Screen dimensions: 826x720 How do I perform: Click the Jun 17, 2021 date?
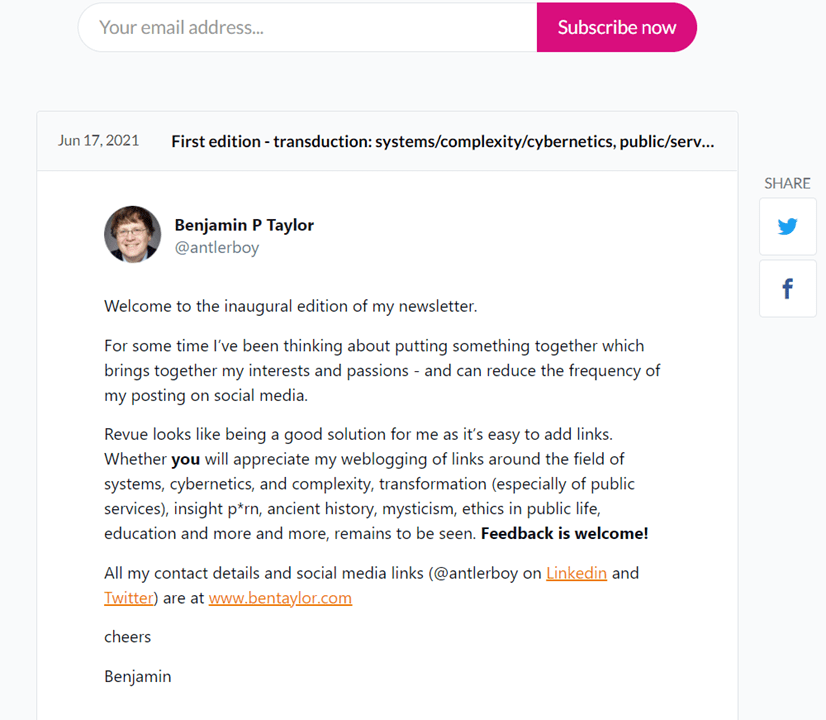98,141
